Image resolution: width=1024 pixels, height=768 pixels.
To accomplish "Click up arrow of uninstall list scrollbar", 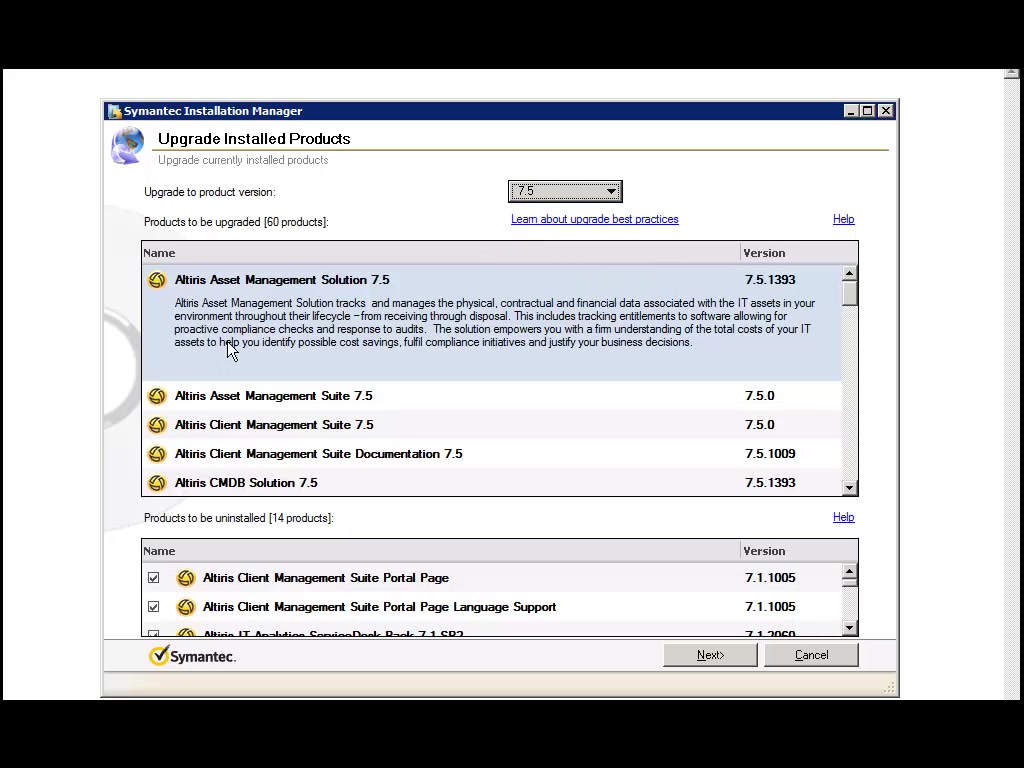I will [849, 571].
